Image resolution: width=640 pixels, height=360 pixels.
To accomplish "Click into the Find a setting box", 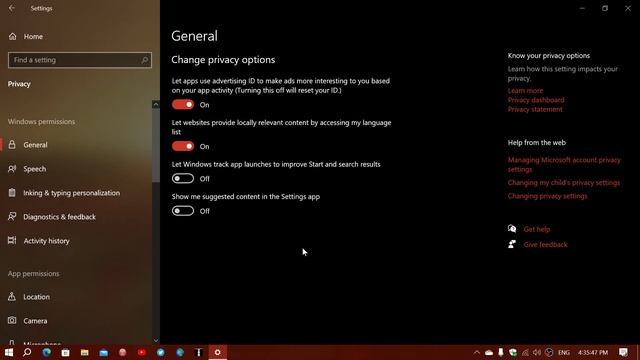I will pos(80,60).
